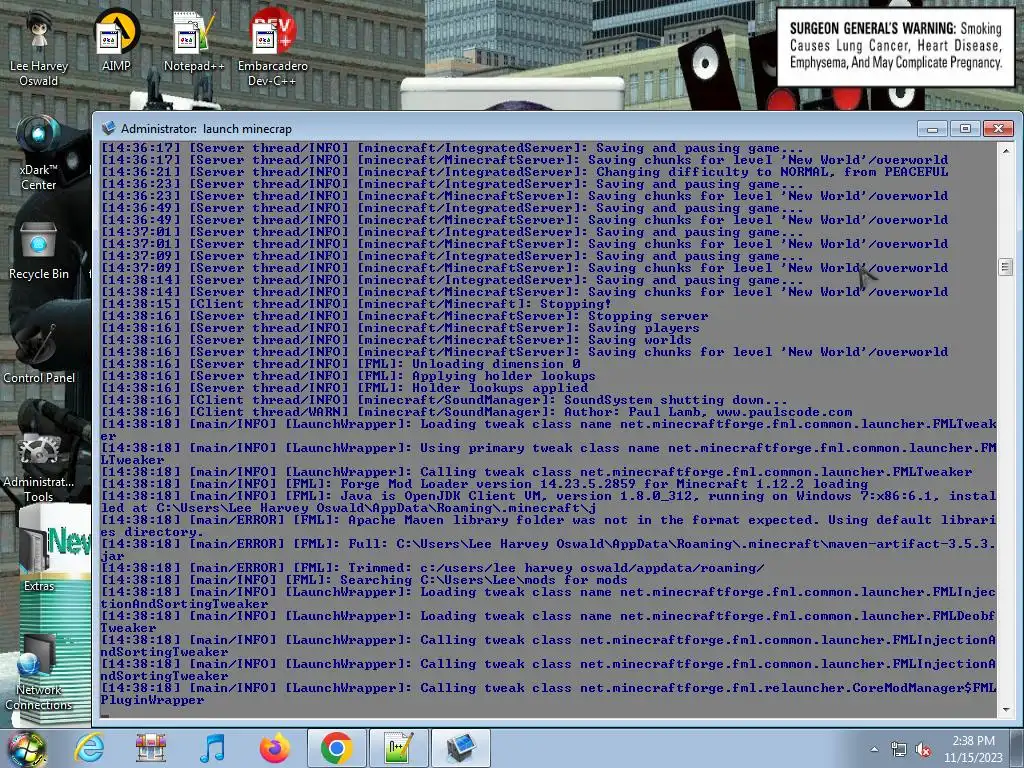Screen dimensions: 1024x768
Task: Click the 'Administrator: launch minecrap' title text
Action: [206, 129]
